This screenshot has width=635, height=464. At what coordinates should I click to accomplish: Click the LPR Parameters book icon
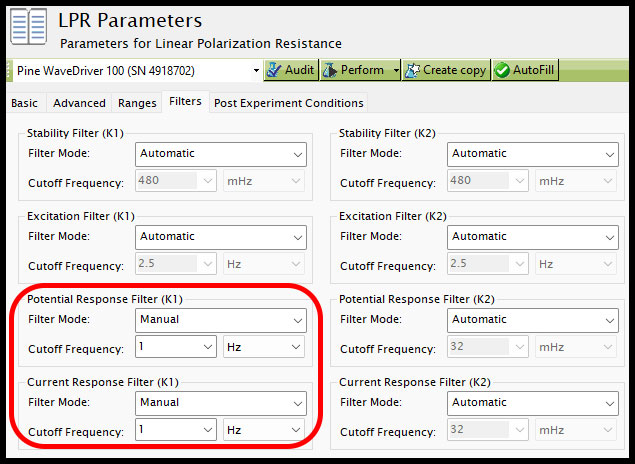pyautogui.click(x=28, y=27)
